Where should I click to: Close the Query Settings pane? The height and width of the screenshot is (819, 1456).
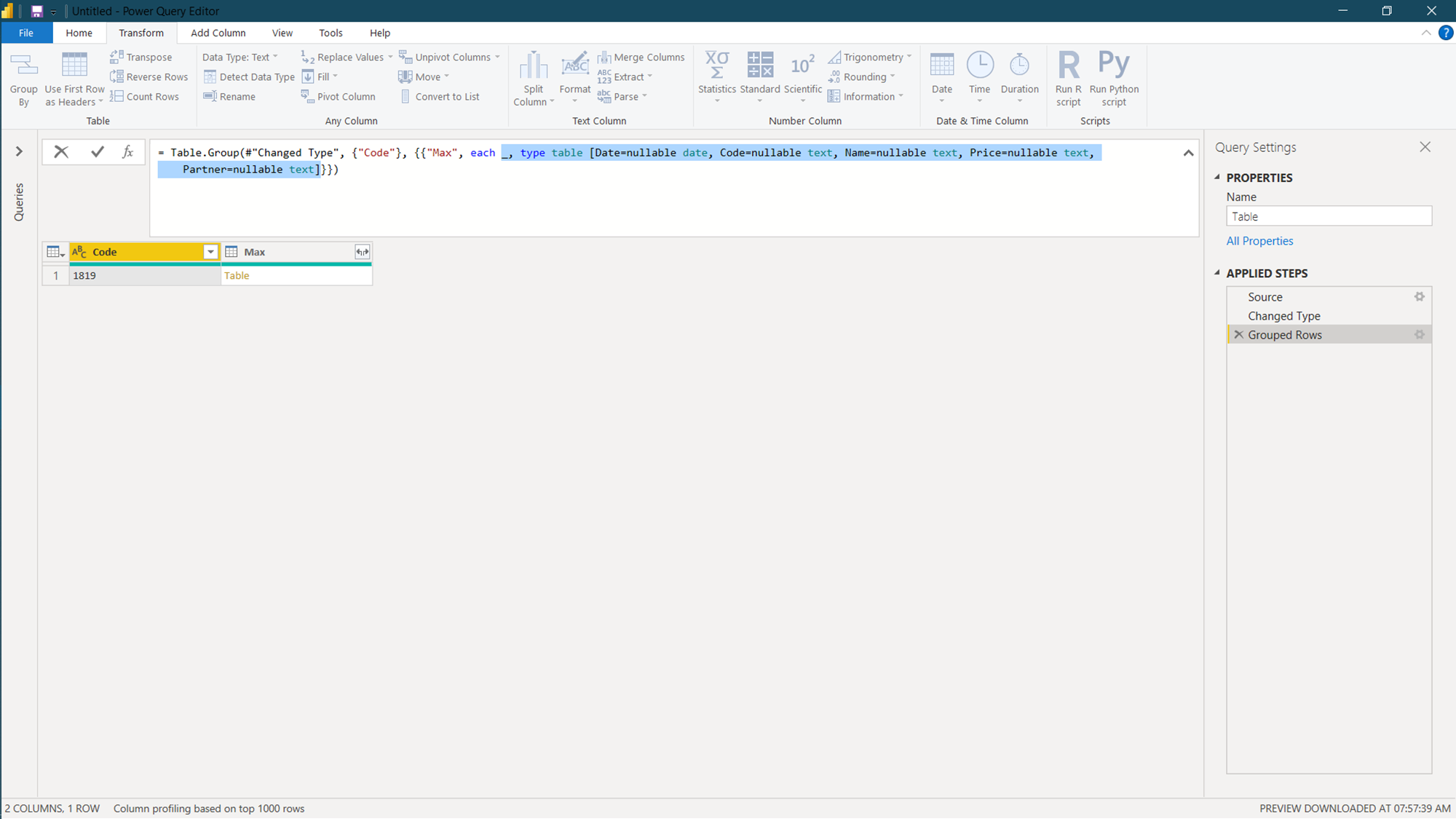coord(1425,147)
